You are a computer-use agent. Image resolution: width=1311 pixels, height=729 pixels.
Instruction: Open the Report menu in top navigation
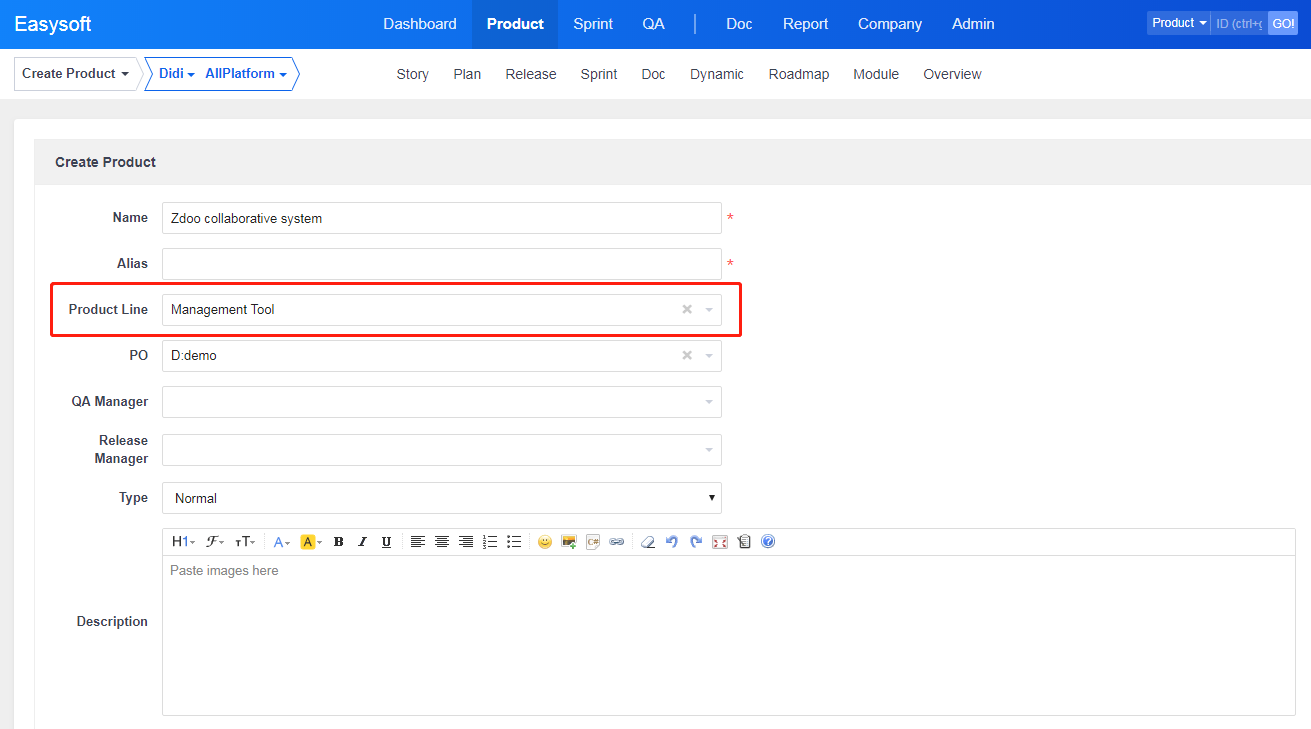click(x=805, y=24)
